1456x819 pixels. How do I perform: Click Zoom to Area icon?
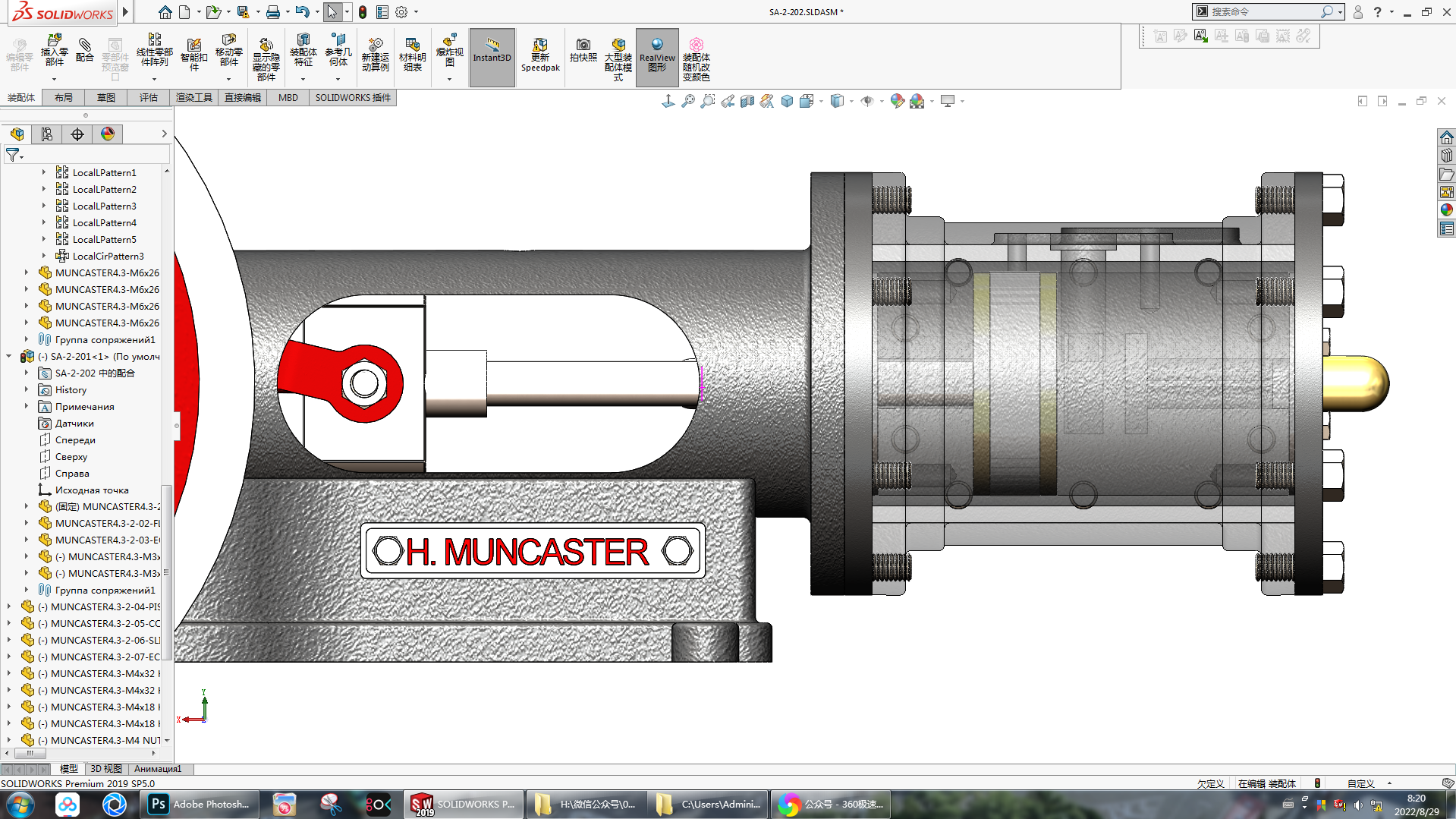pos(708,101)
